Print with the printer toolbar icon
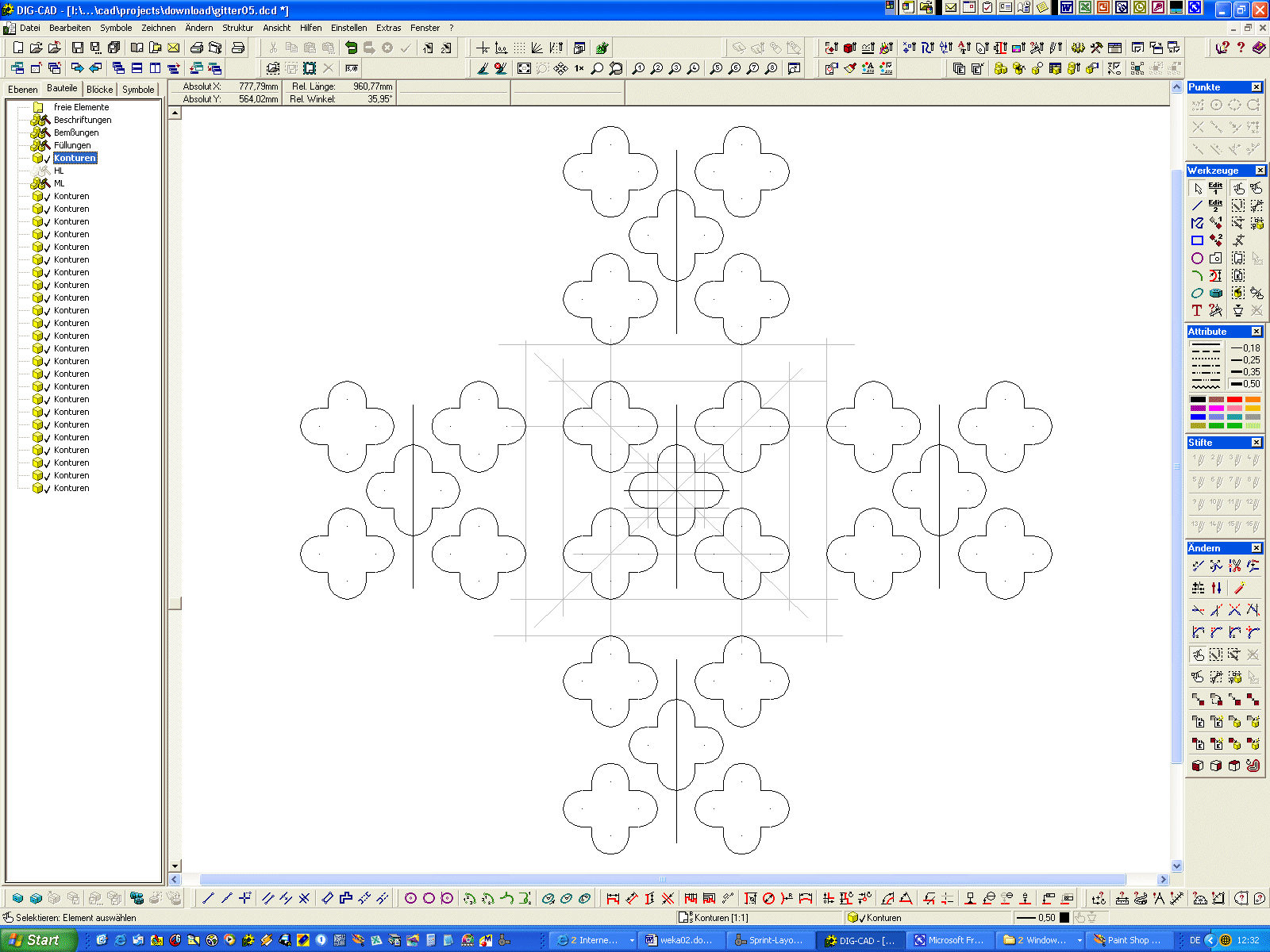This screenshot has width=1270, height=952. 197,48
